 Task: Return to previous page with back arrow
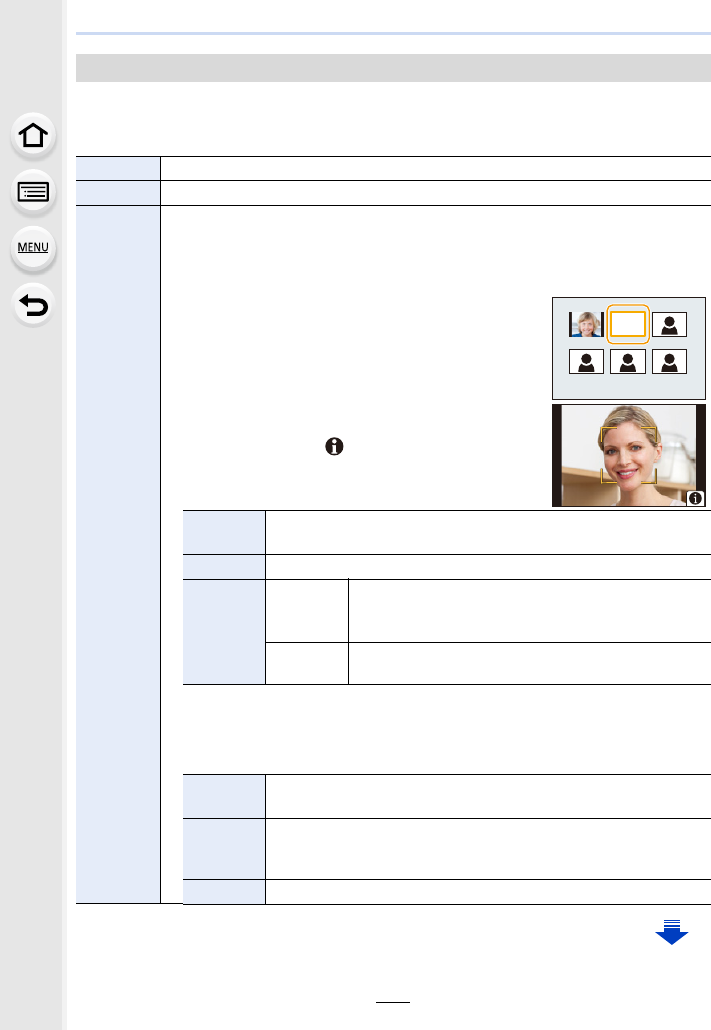click(x=33, y=305)
